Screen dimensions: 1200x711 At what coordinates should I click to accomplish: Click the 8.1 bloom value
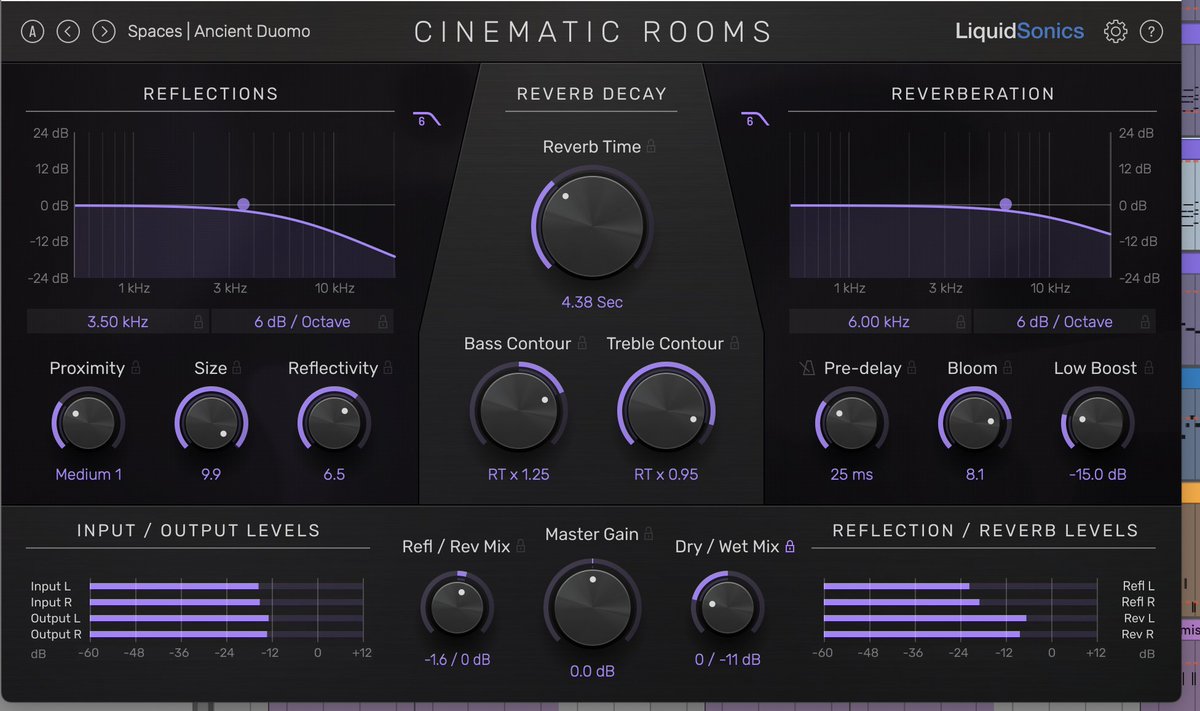tap(974, 474)
